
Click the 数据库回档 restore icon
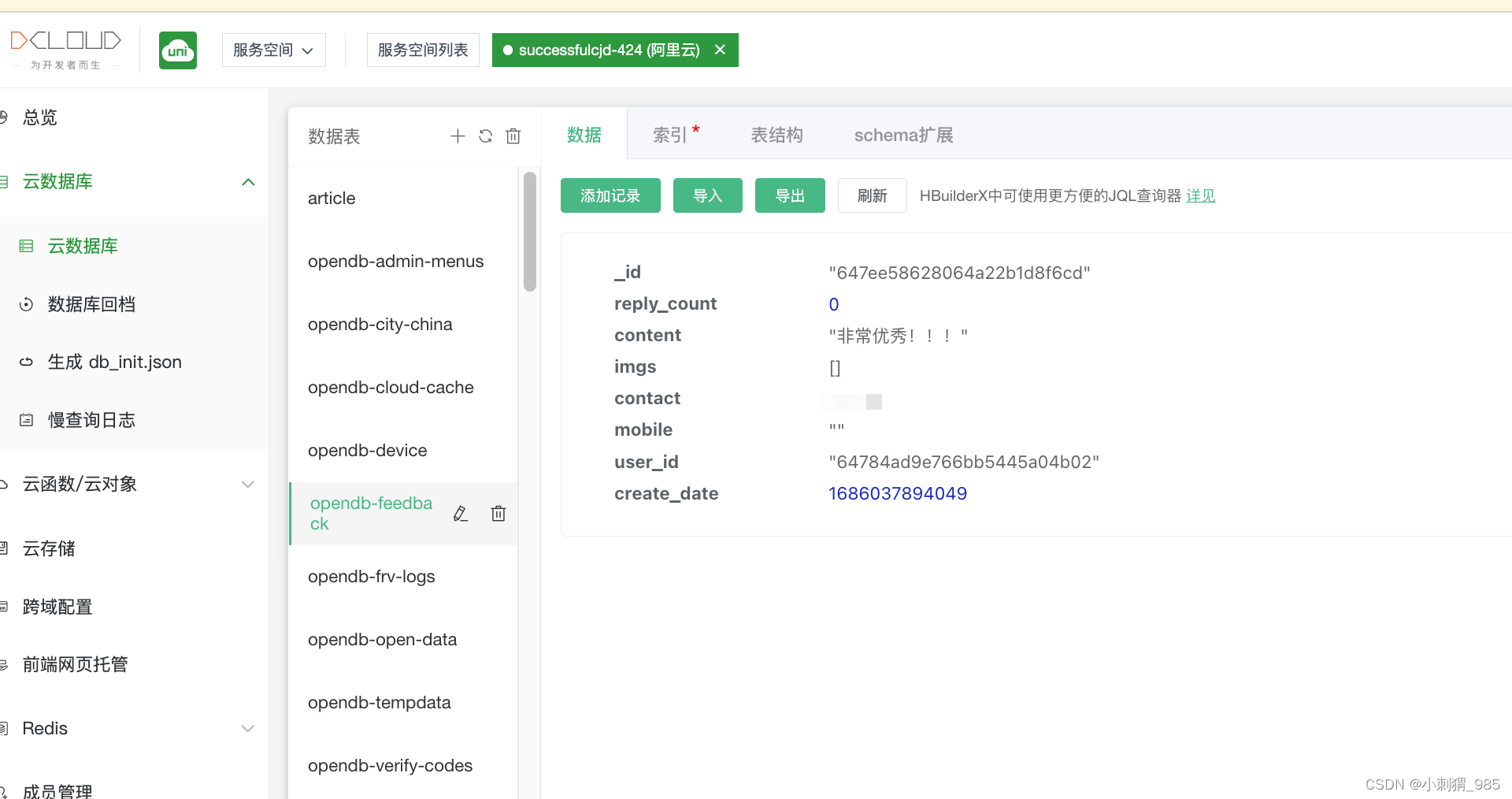[26, 304]
